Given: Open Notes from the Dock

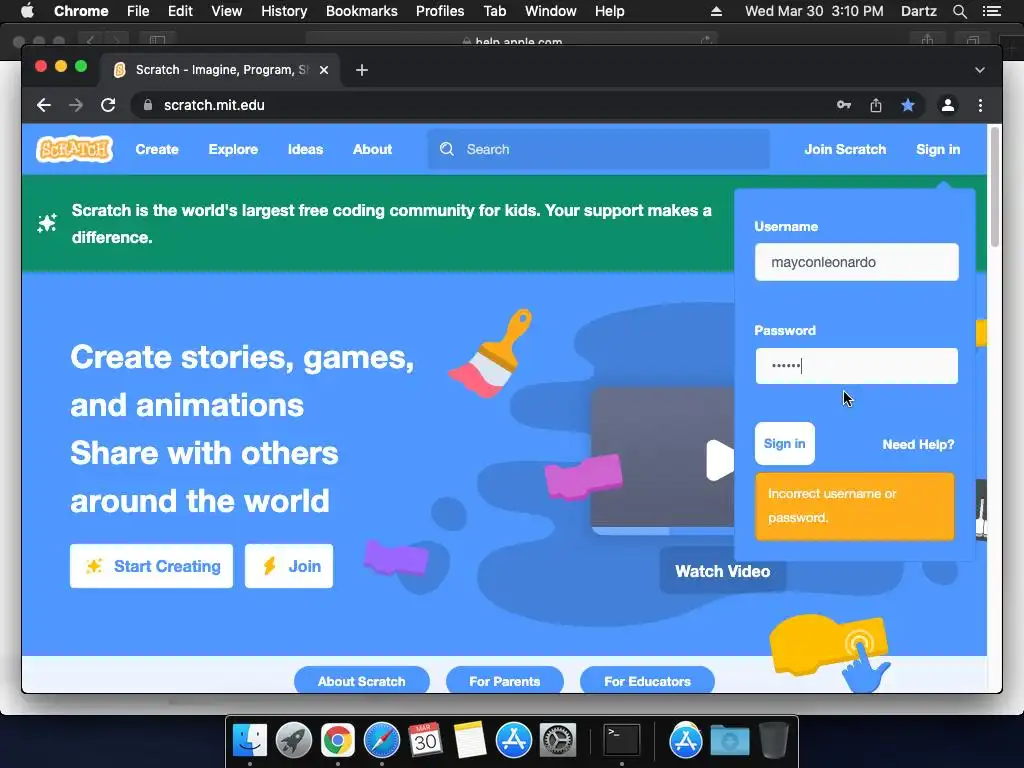Looking at the screenshot, I should (x=470, y=740).
